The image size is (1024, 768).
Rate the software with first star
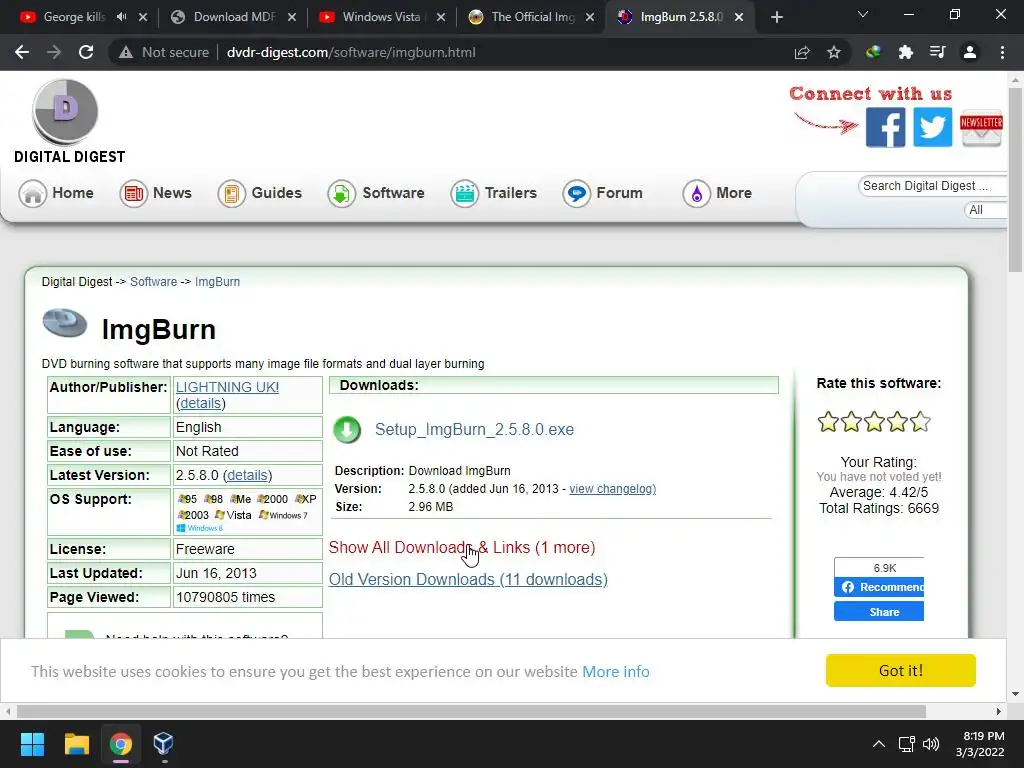point(828,422)
